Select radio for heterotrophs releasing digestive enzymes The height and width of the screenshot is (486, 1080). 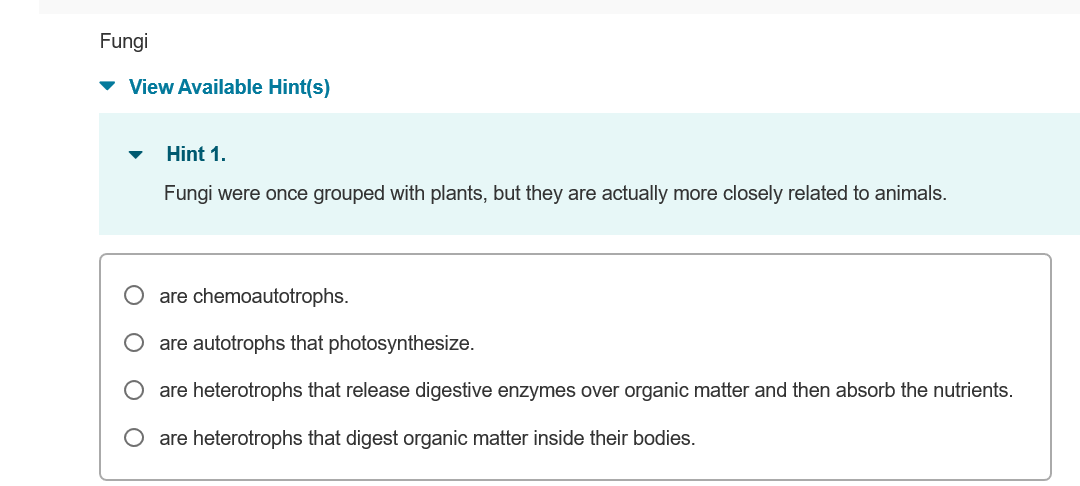[134, 390]
